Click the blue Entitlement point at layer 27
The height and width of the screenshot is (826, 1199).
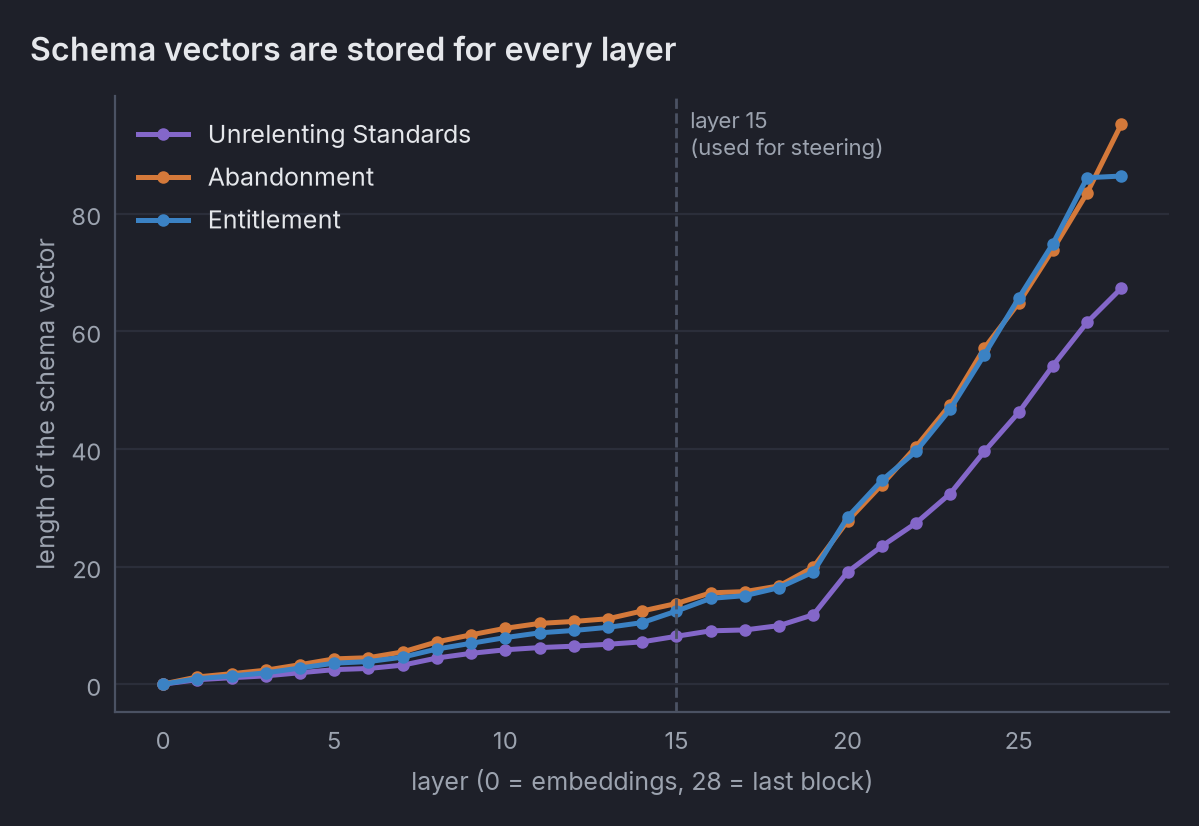[x=1087, y=179]
